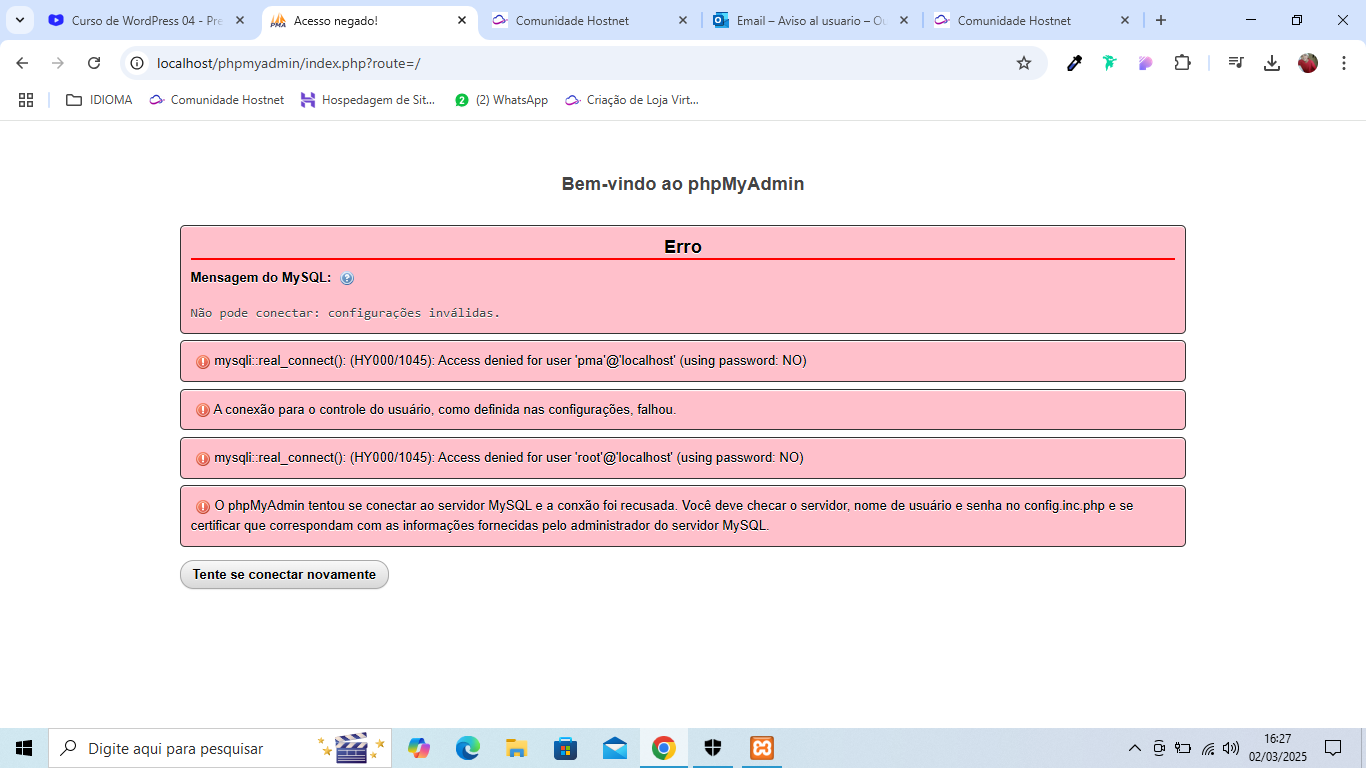This screenshot has height=768, width=1366.
Task: Open media control button in toolbar
Action: (x=1236, y=63)
